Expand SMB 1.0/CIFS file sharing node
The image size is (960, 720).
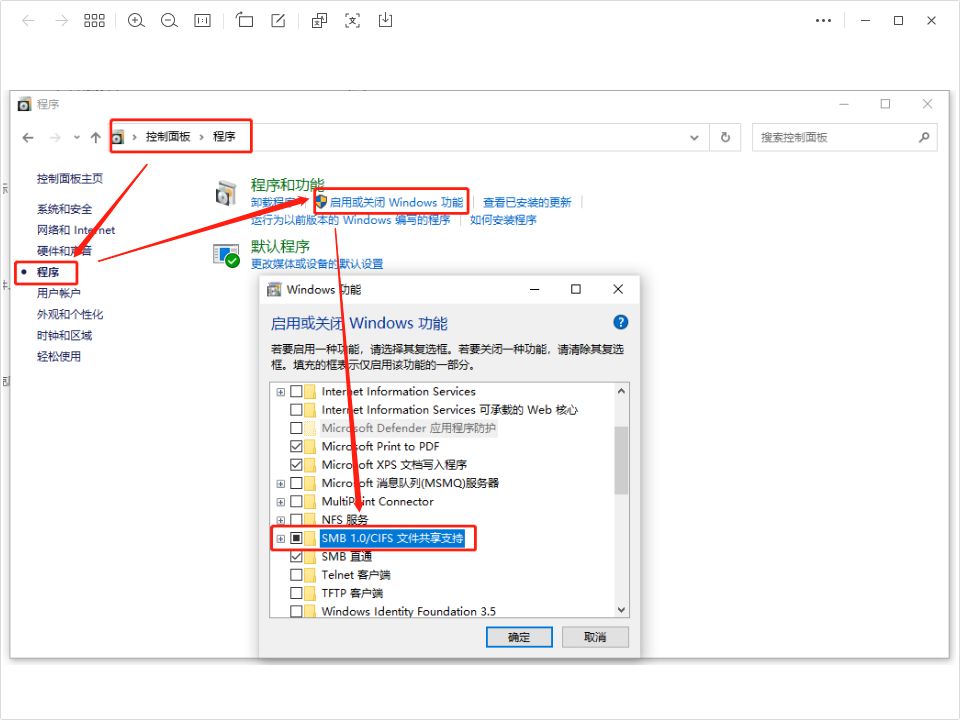tap(280, 539)
